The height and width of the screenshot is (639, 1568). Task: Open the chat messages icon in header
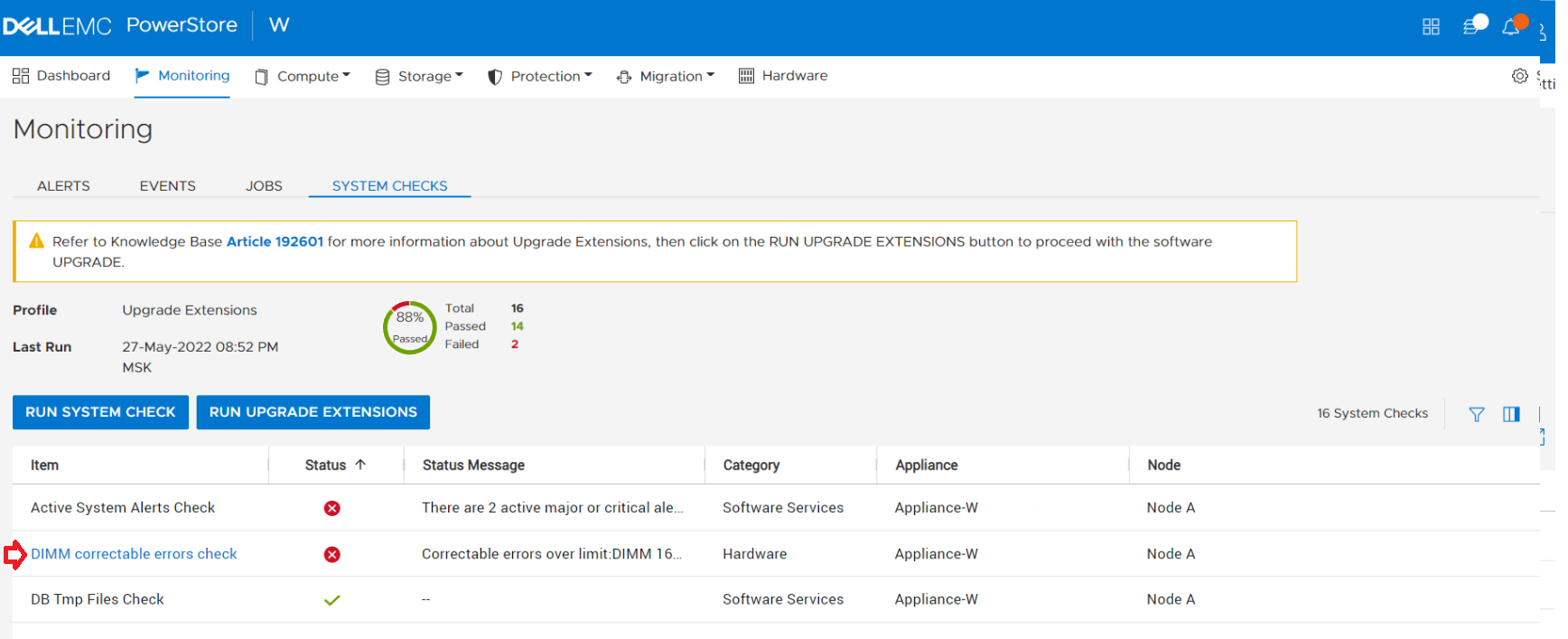[x=1472, y=25]
